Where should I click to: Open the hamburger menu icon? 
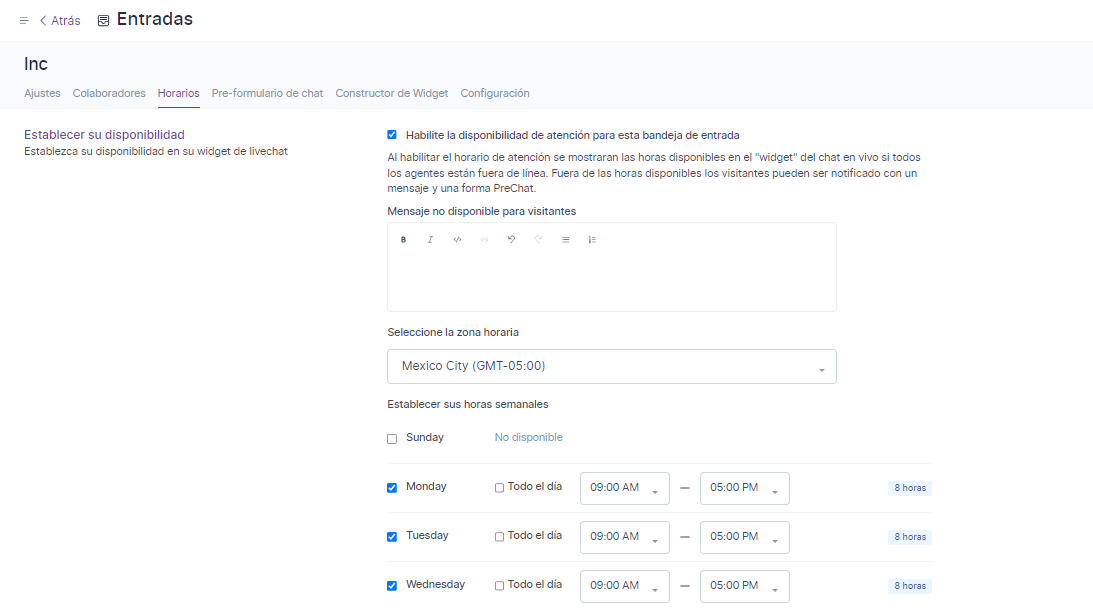tap(24, 21)
